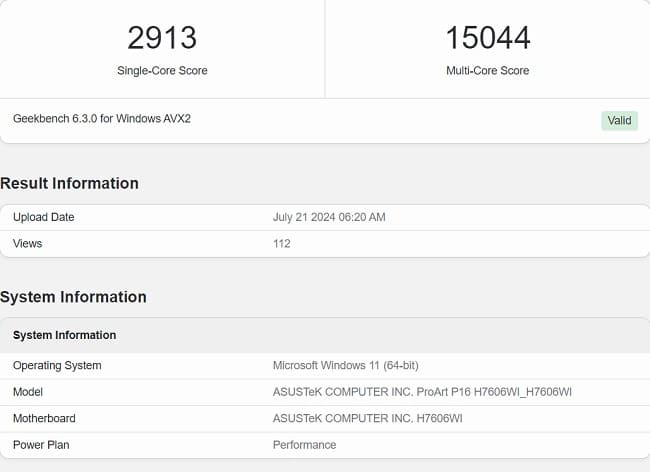Image resolution: width=650 pixels, height=472 pixels.
Task: Click the multi-core score value 15044
Action: click(488, 38)
